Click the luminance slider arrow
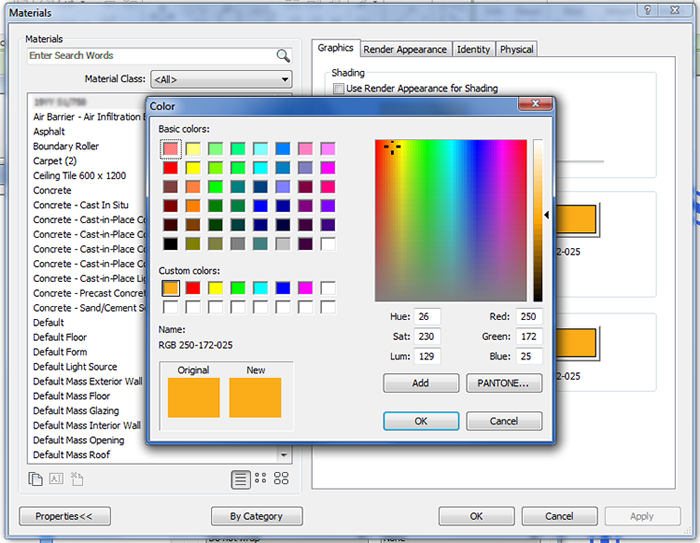Image resolution: width=700 pixels, height=543 pixels. 546,215
